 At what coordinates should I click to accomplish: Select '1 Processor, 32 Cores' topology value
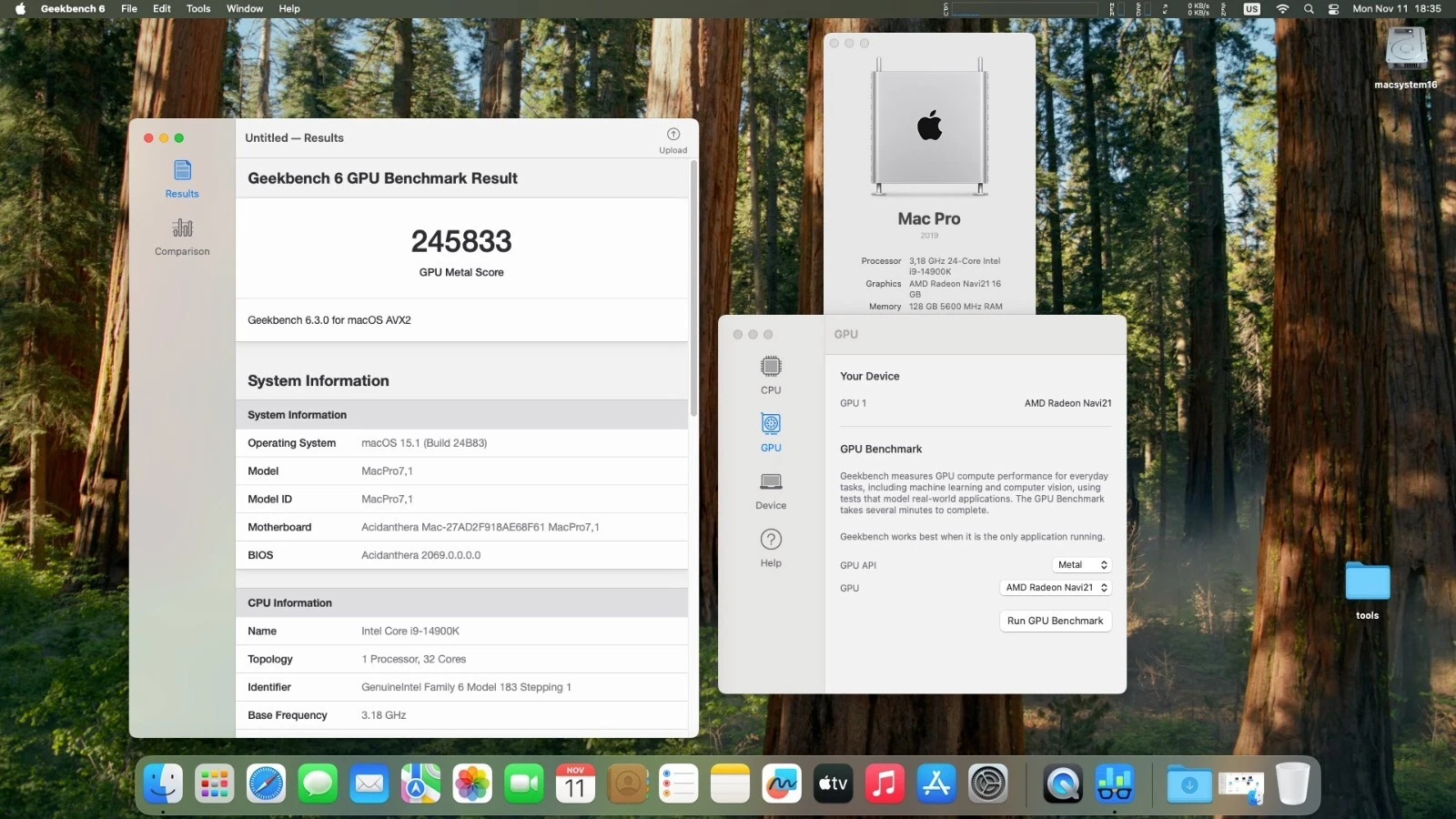tap(414, 660)
